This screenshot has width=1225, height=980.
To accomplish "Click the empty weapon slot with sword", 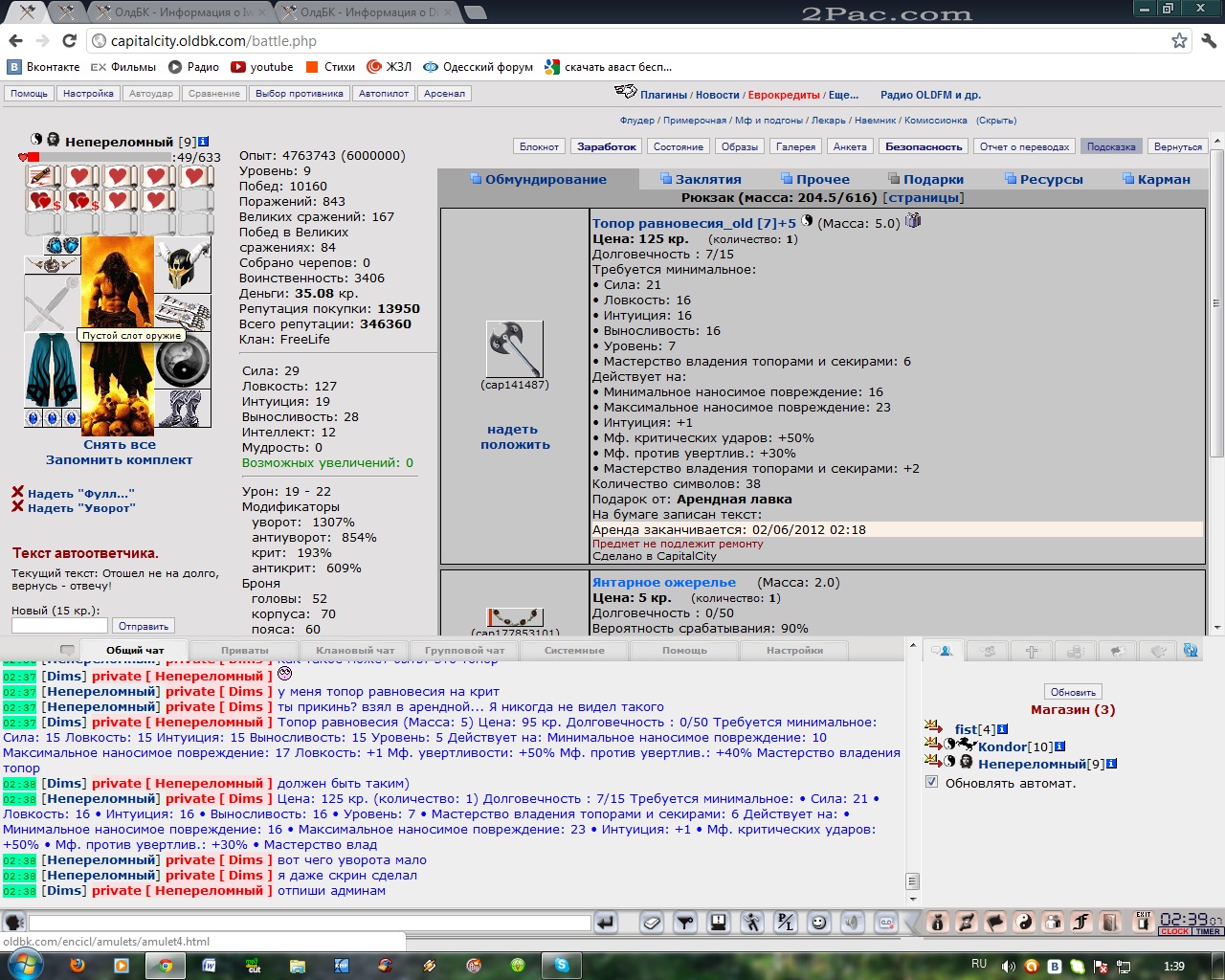I will [51, 303].
